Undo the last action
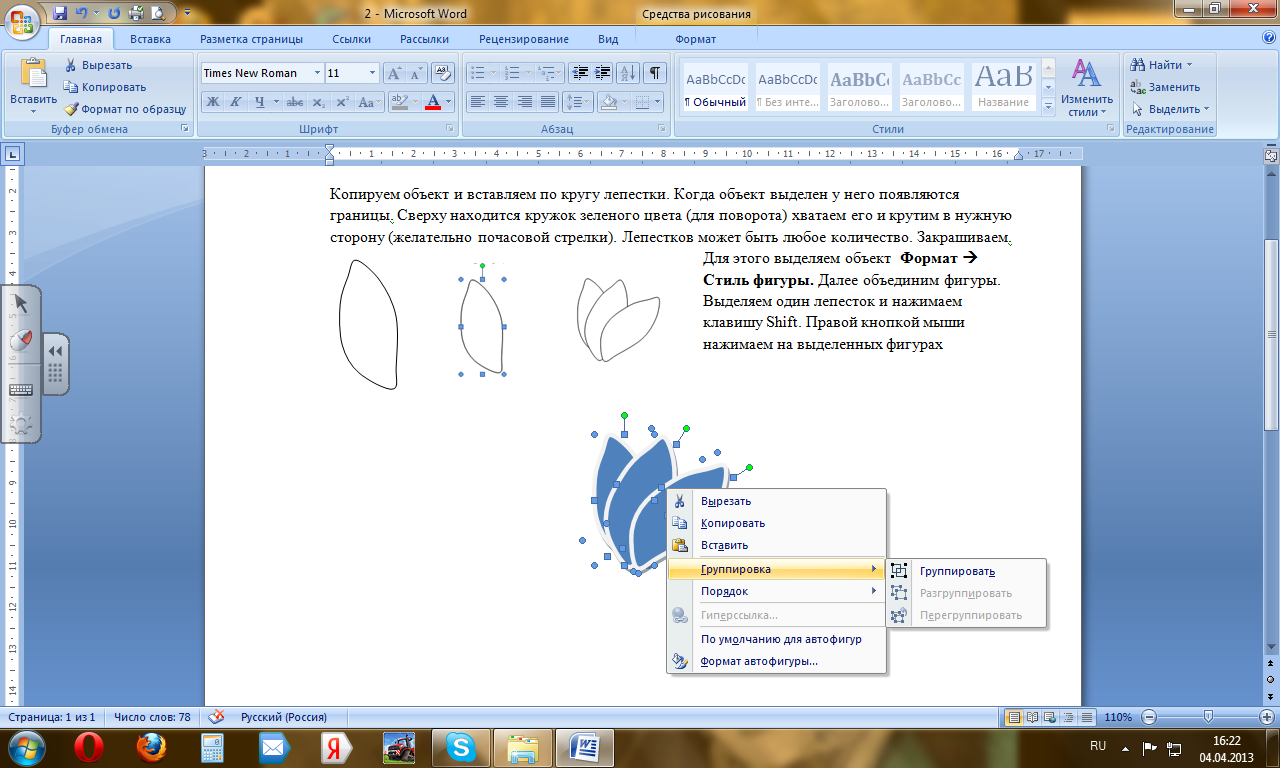Image resolution: width=1280 pixels, height=768 pixels. tap(84, 14)
